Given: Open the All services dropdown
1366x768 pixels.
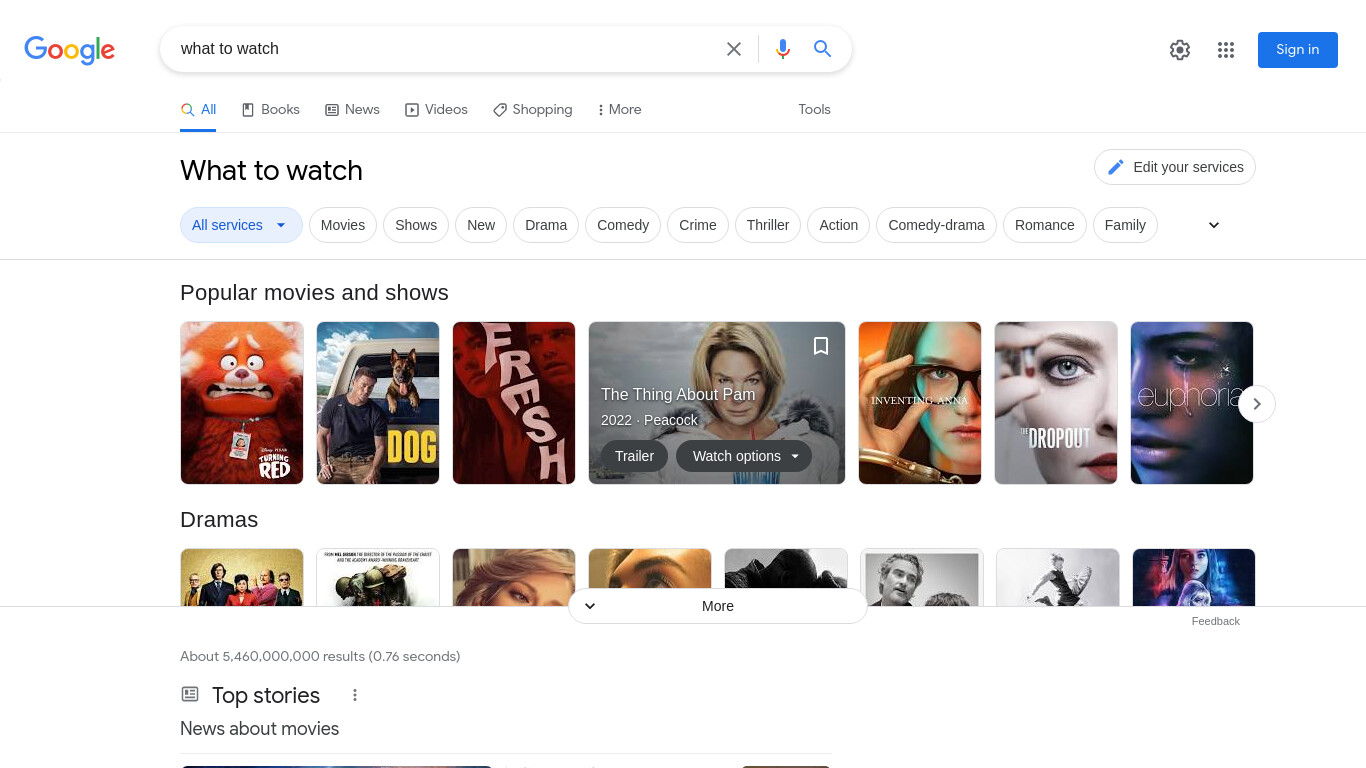Looking at the screenshot, I should (x=241, y=225).
